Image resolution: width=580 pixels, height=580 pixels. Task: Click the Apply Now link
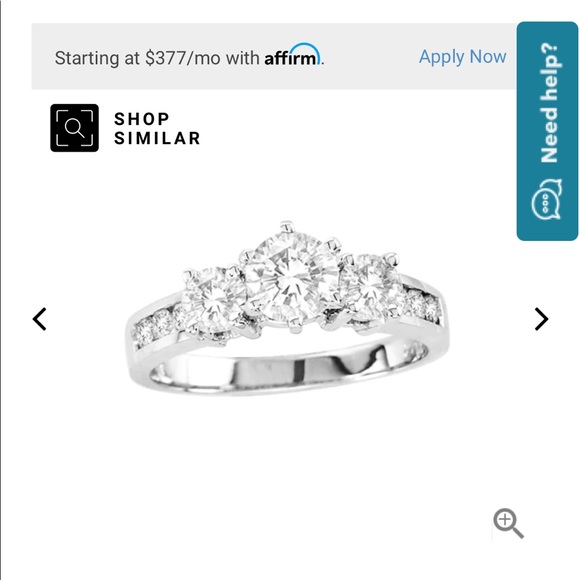click(462, 57)
